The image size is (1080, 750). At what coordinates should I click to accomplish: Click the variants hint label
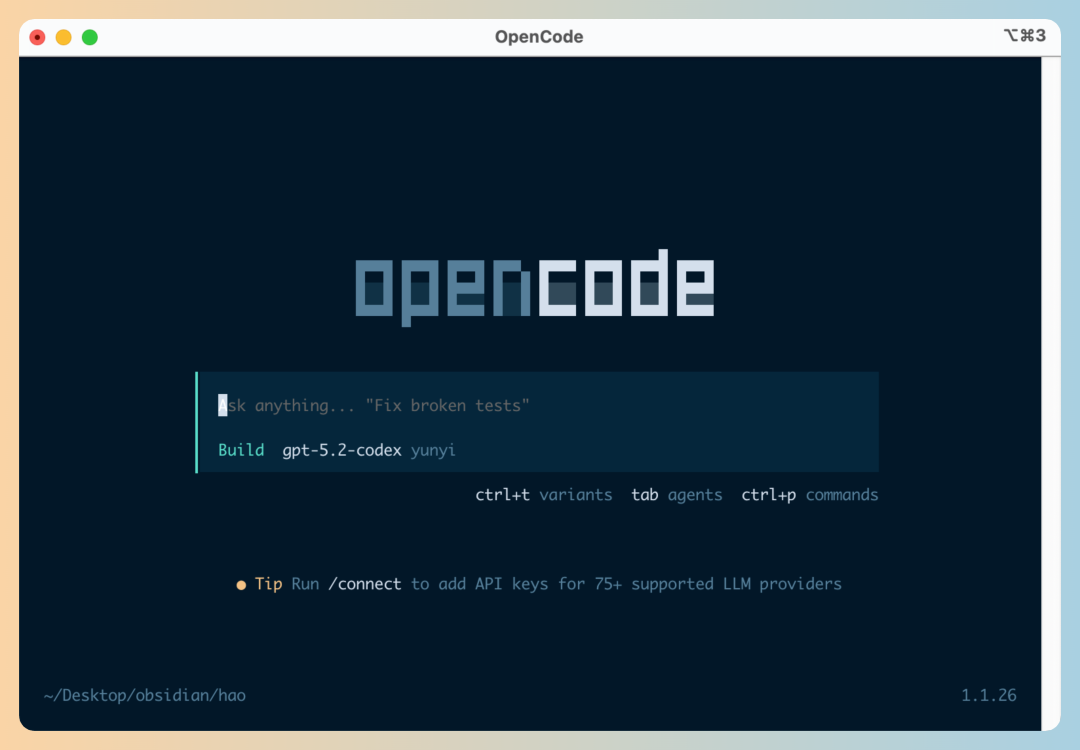tap(576, 494)
